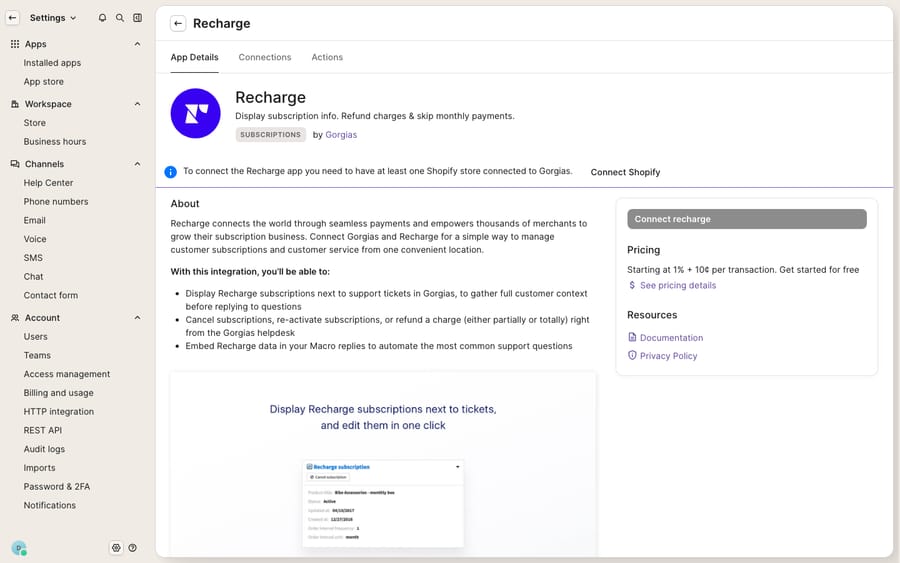Click the Channels chat bubbles icon
The image size is (900, 563).
tap(15, 164)
